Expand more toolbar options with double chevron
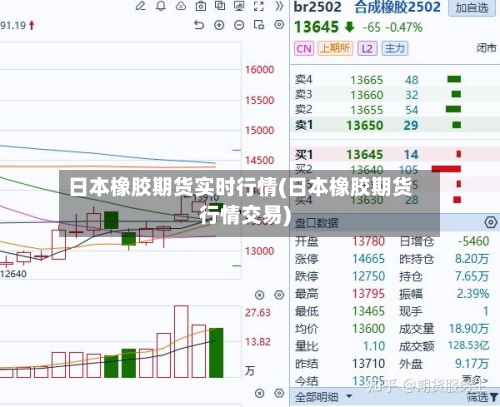500x407 pixels. pyautogui.click(x=279, y=6)
